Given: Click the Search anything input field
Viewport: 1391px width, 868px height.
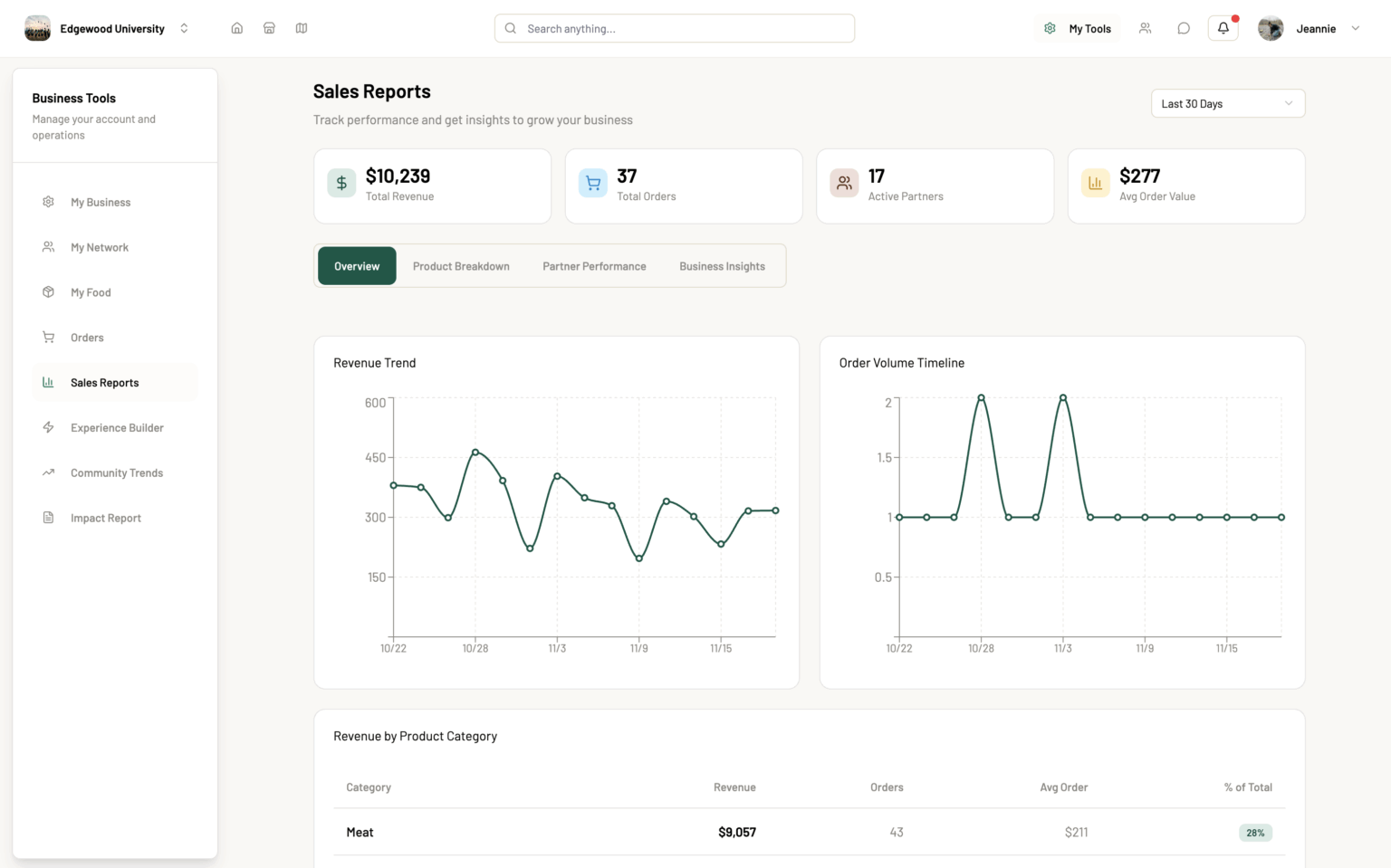Looking at the screenshot, I should (x=675, y=28).
